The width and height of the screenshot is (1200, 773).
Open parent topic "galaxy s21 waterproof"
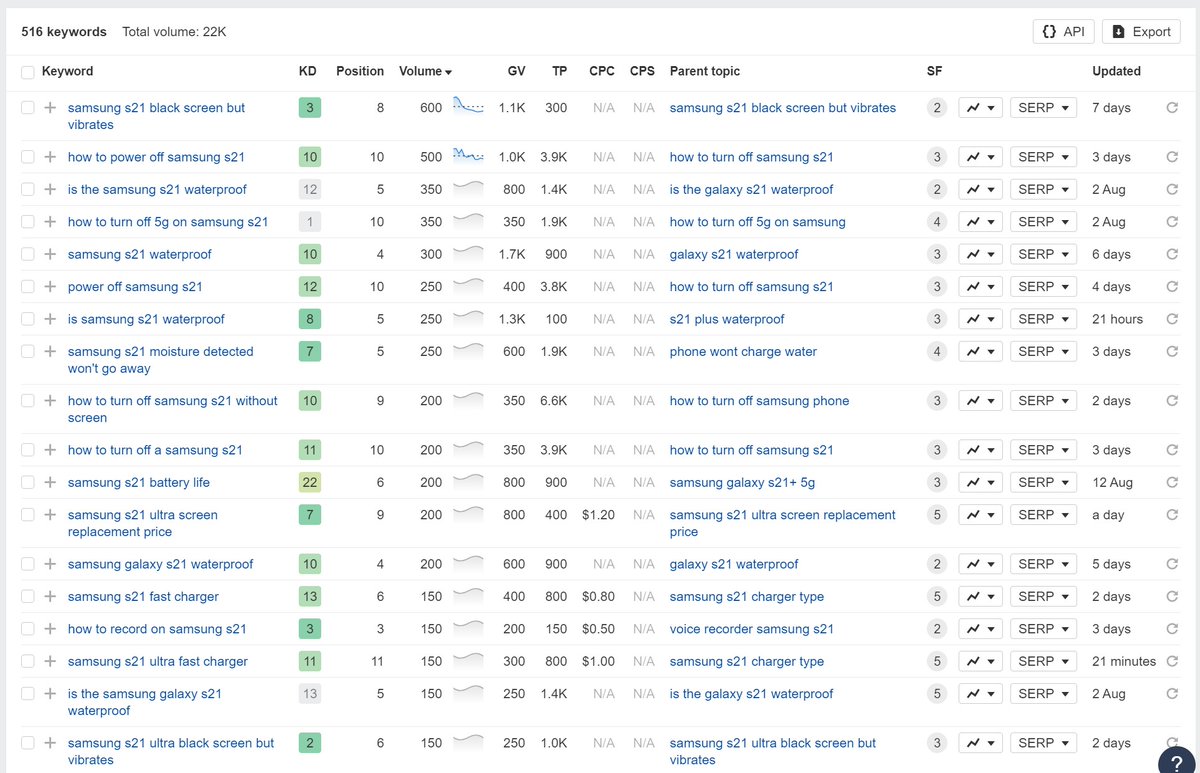coord(736,254)
